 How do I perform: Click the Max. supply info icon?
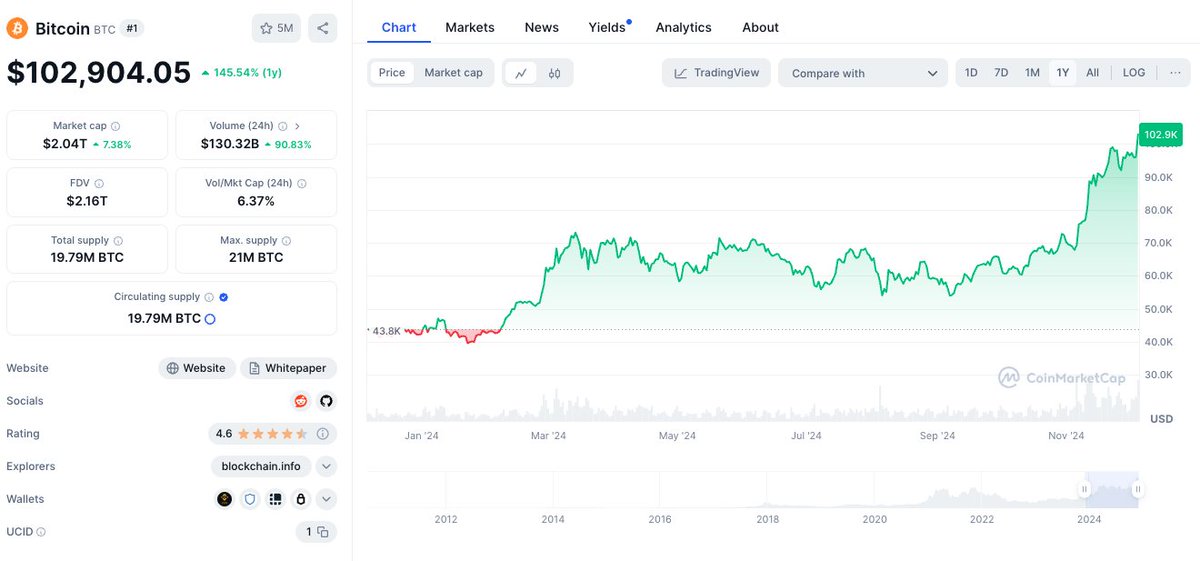(287, 241)
